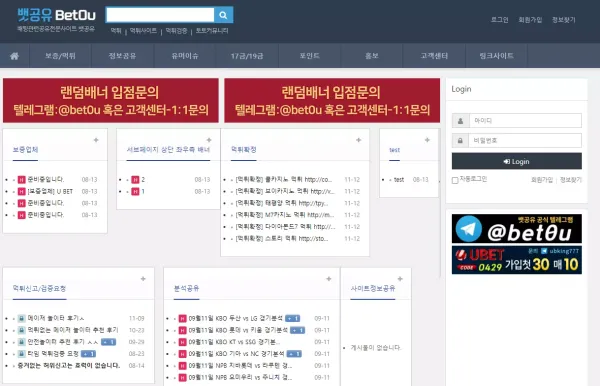The height and width of the screenshot is (386, 600).
Task: Click the red H icon beside KBO KT vs SSG post
Action: pyautogui.click(x=183, y=342)
